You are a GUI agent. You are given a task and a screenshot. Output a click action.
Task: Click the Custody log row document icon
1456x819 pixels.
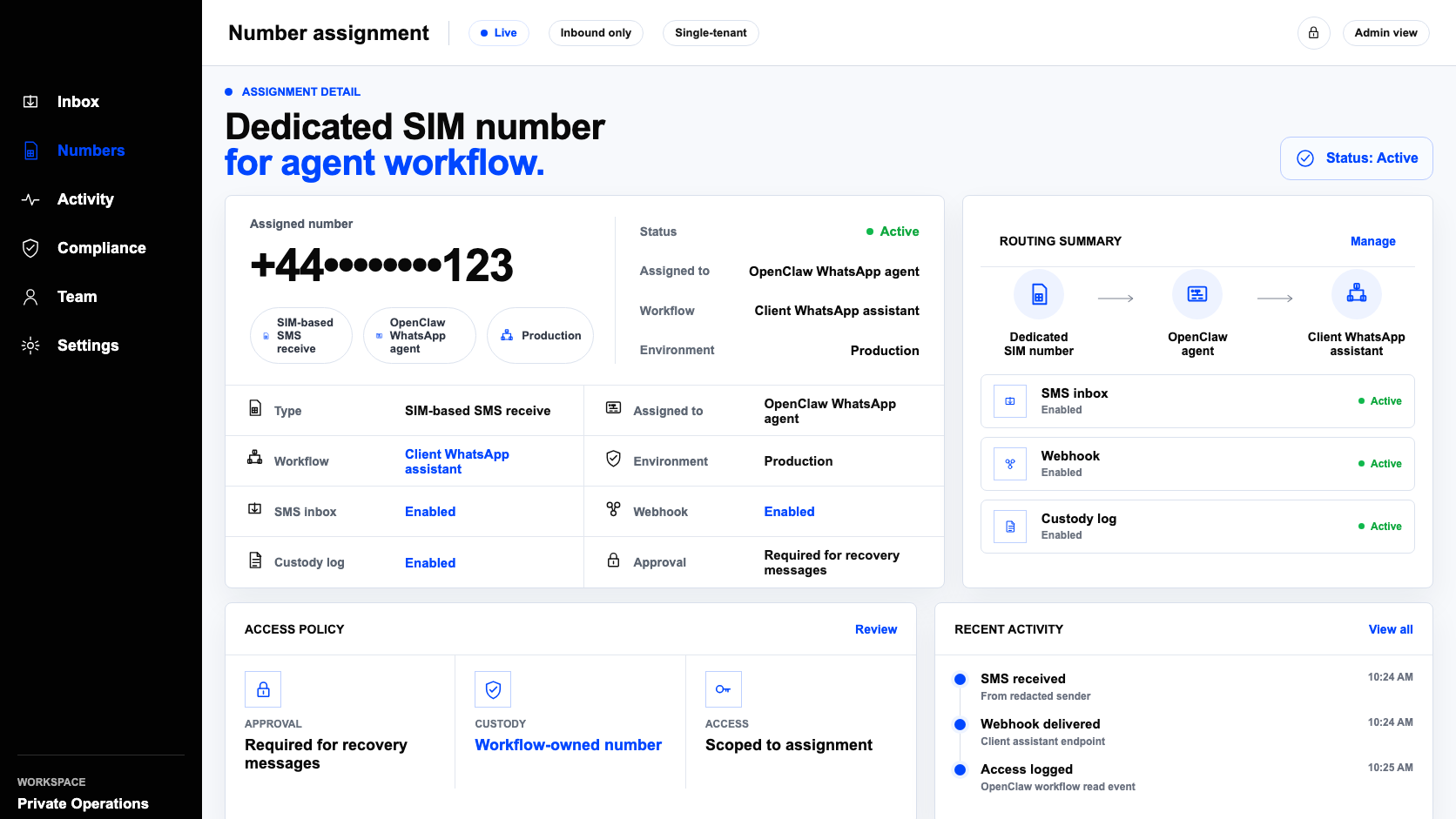pos(255,561)
